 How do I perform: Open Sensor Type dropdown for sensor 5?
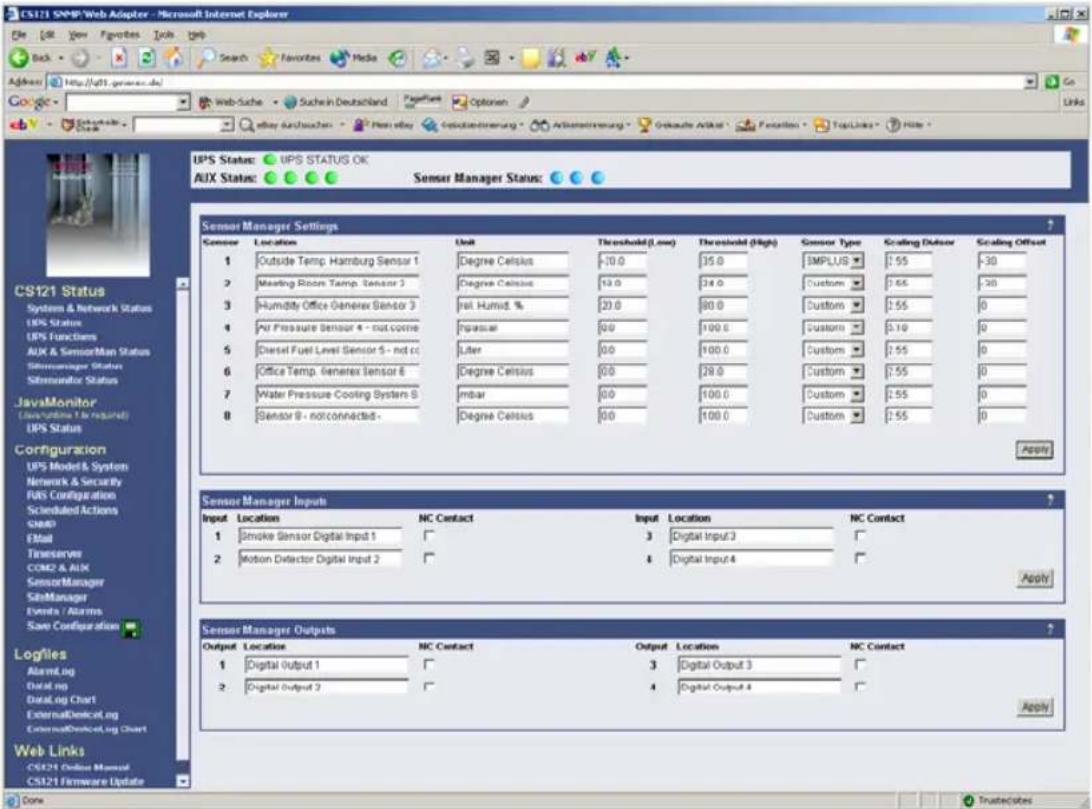pyautogui.click(x=857, y=350)
